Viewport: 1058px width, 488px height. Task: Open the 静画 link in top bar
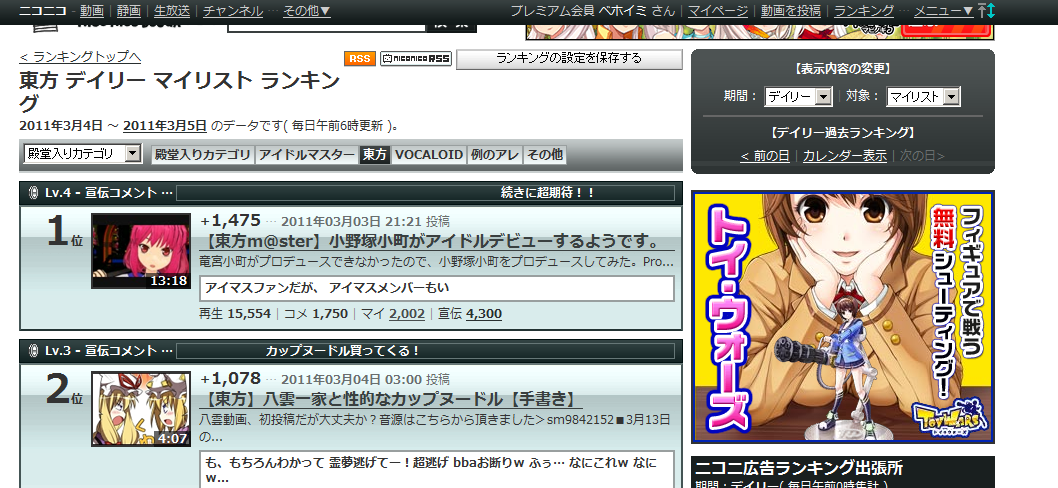coord(129,11)
